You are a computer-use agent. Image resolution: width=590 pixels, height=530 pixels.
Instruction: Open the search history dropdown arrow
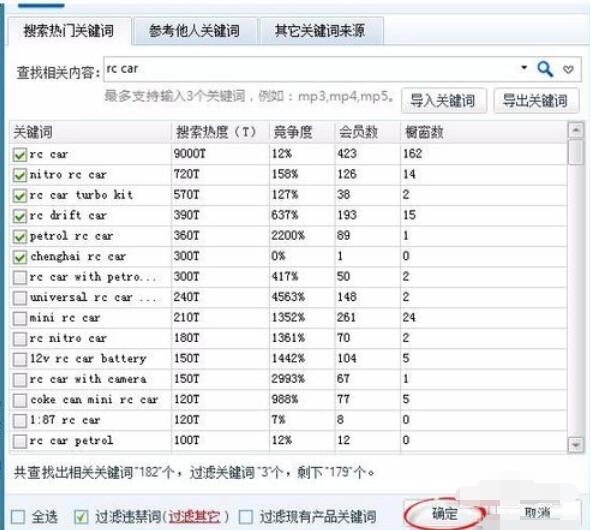click(523, 68)
